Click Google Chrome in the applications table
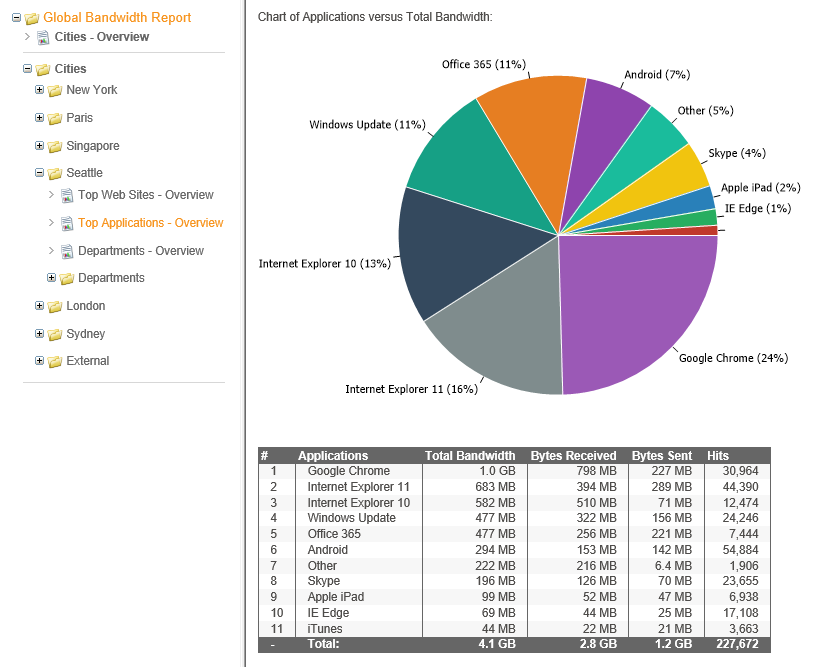 349,471
